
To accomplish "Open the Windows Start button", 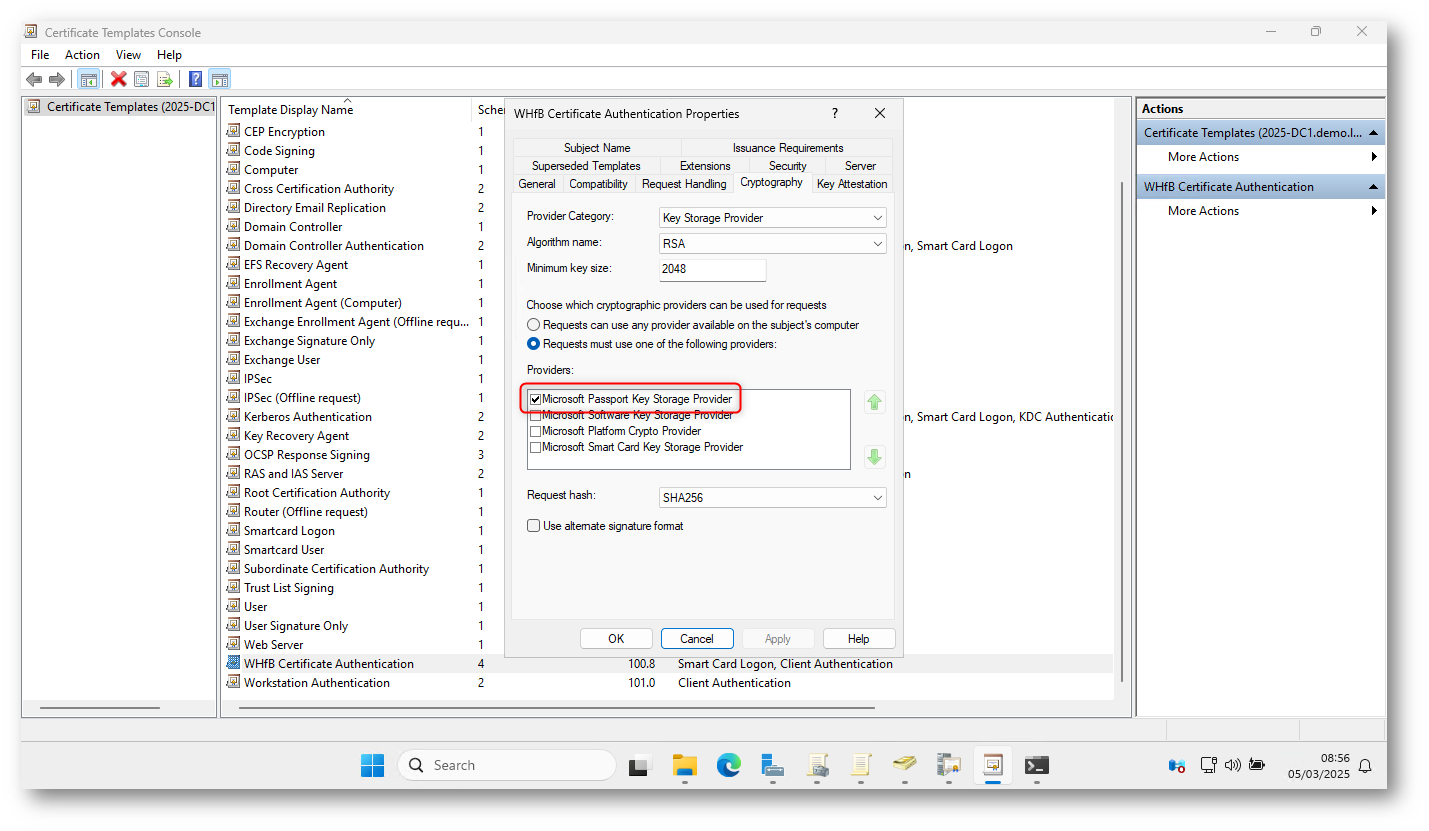I will [372, 765].
